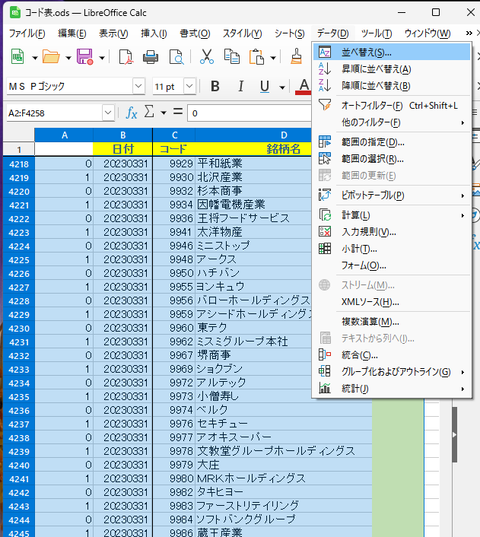Click the yellow 日付 header cell
This screenshot has height=537, width=480.
point(123,149)
